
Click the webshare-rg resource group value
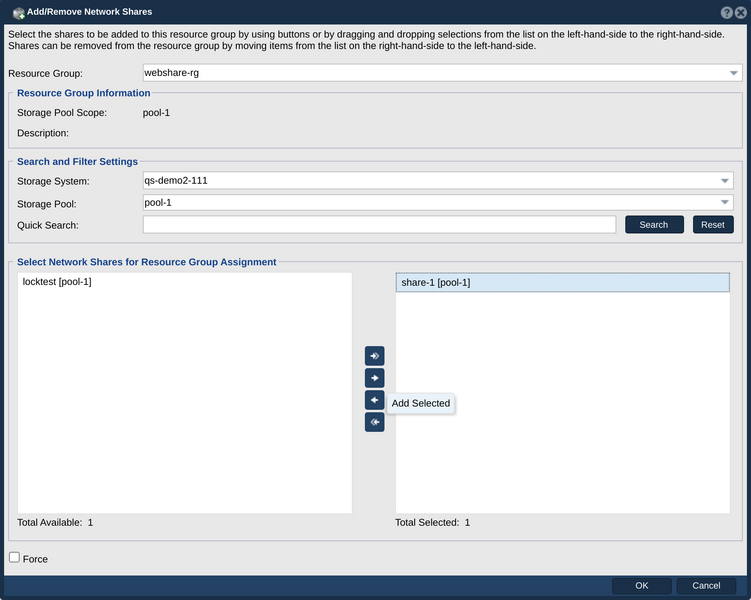(171, 73)
